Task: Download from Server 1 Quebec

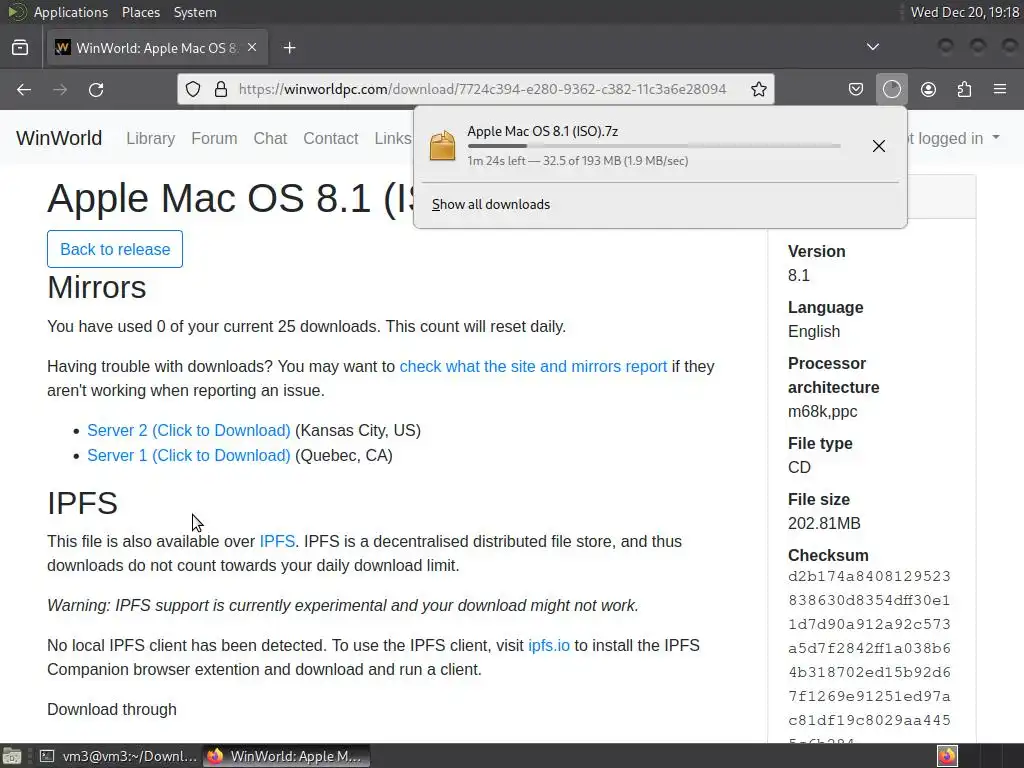Action: coord(189,455)
